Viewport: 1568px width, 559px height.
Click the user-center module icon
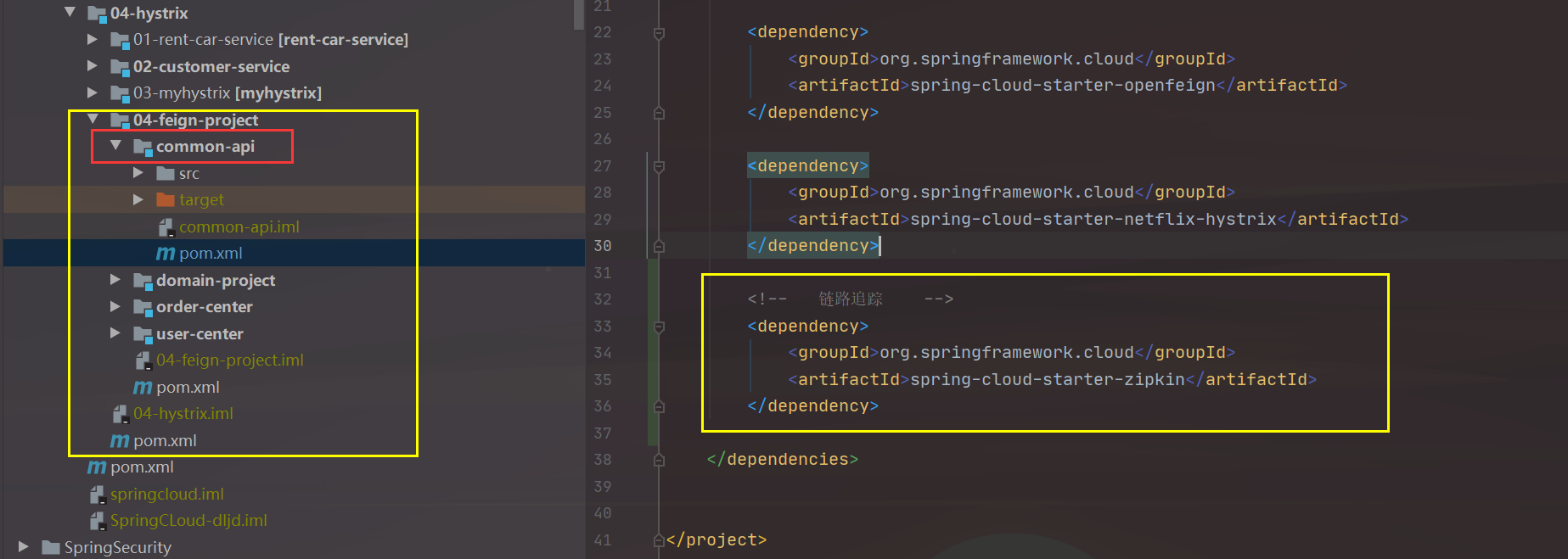[x=143, y=334]
